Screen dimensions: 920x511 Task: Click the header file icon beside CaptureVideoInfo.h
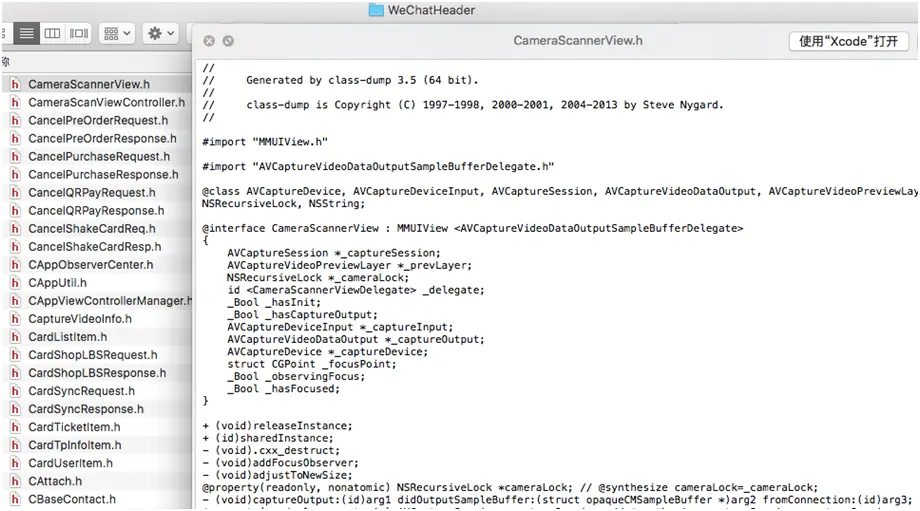point(15,319)
